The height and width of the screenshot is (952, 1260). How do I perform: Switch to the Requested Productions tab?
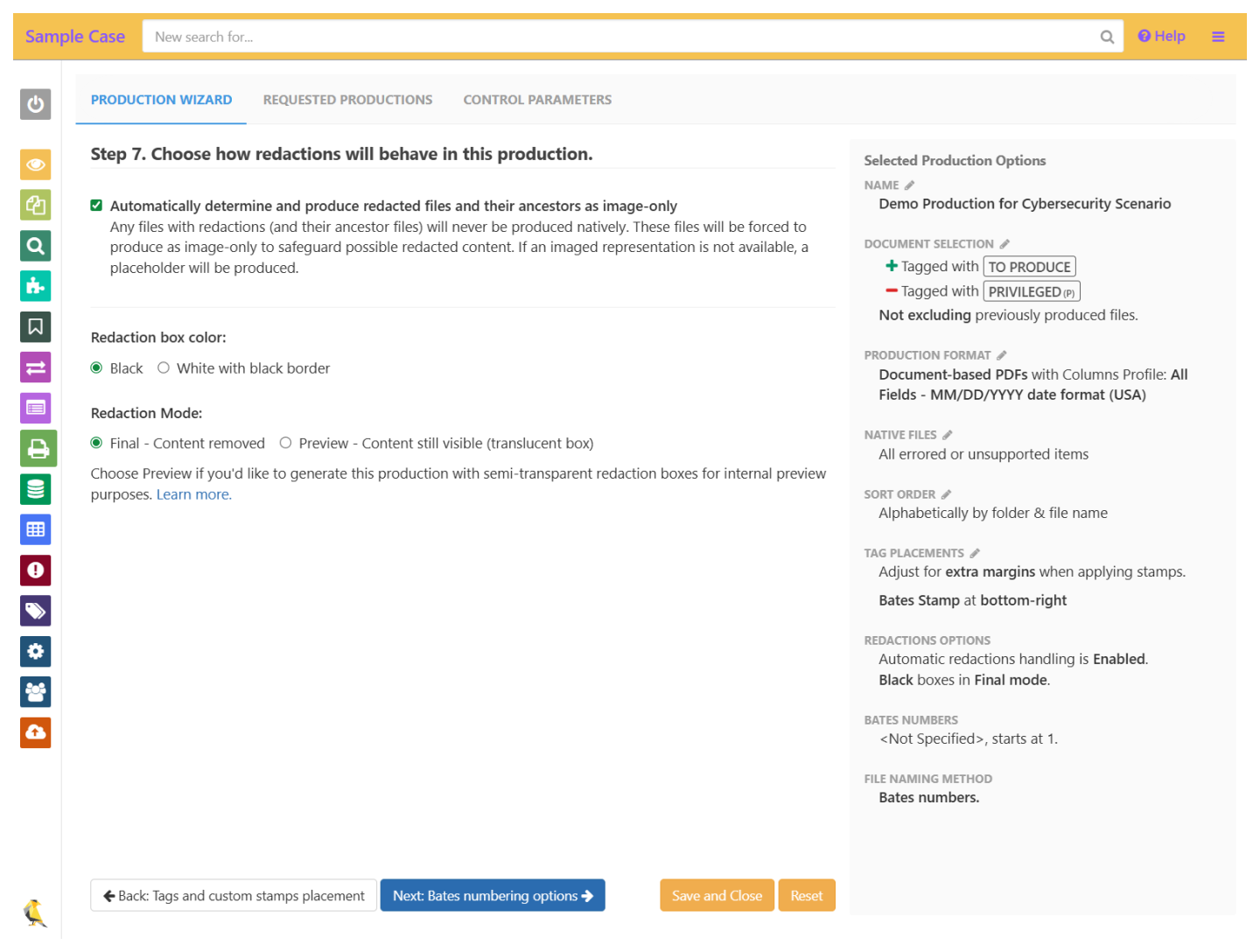point(347,100)
